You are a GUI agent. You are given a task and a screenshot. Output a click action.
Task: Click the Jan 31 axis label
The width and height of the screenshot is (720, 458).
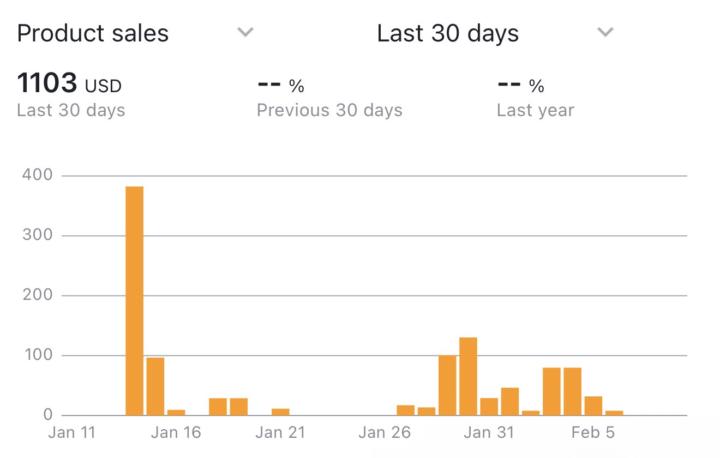click(x=489, y=433)
